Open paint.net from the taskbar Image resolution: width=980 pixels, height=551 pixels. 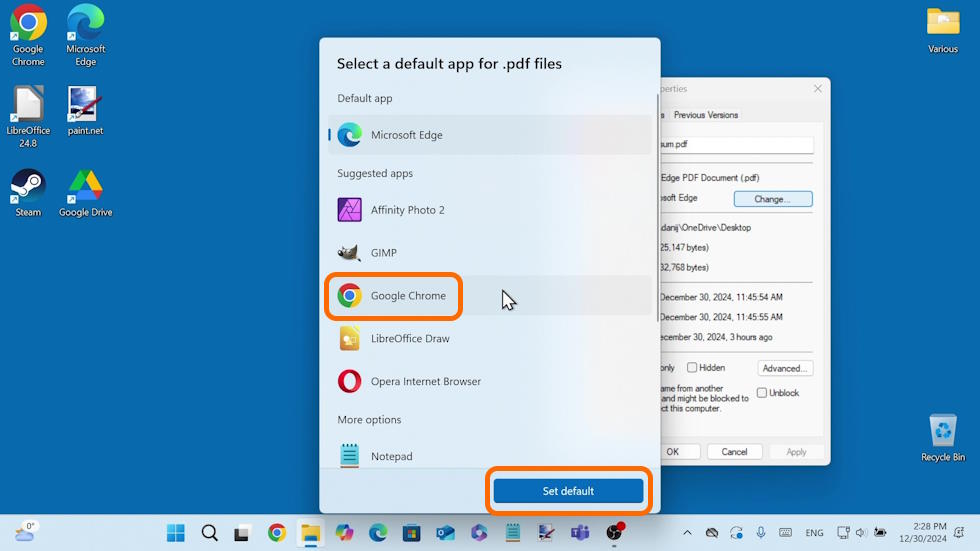(546, 533)
